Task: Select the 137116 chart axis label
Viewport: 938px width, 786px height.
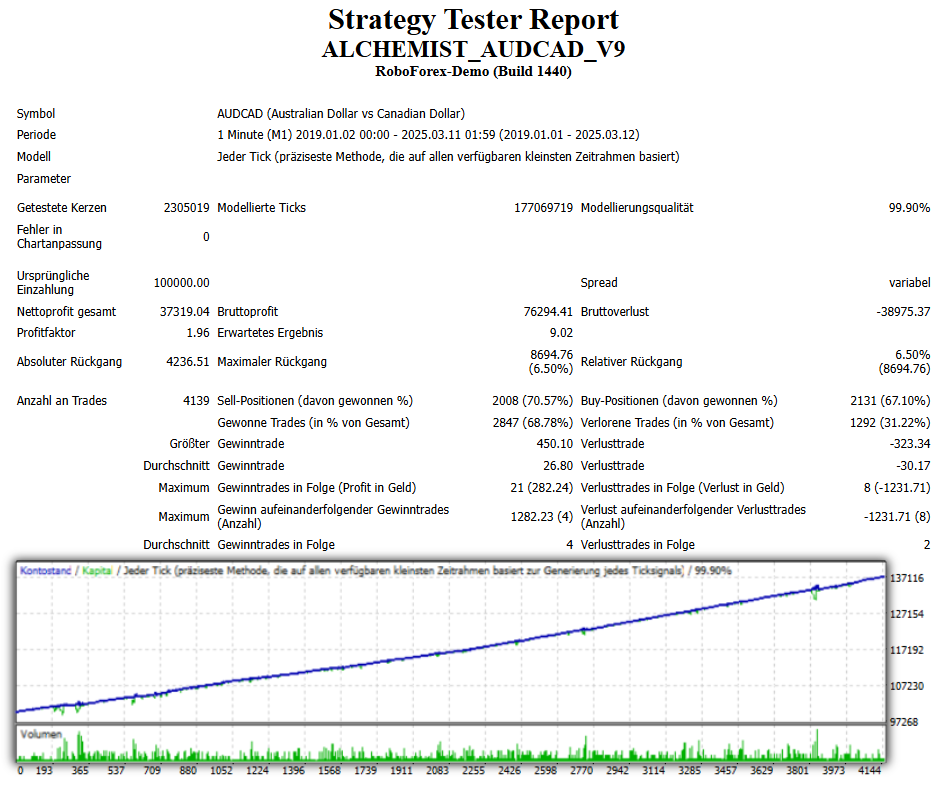Action: (907, 578)
